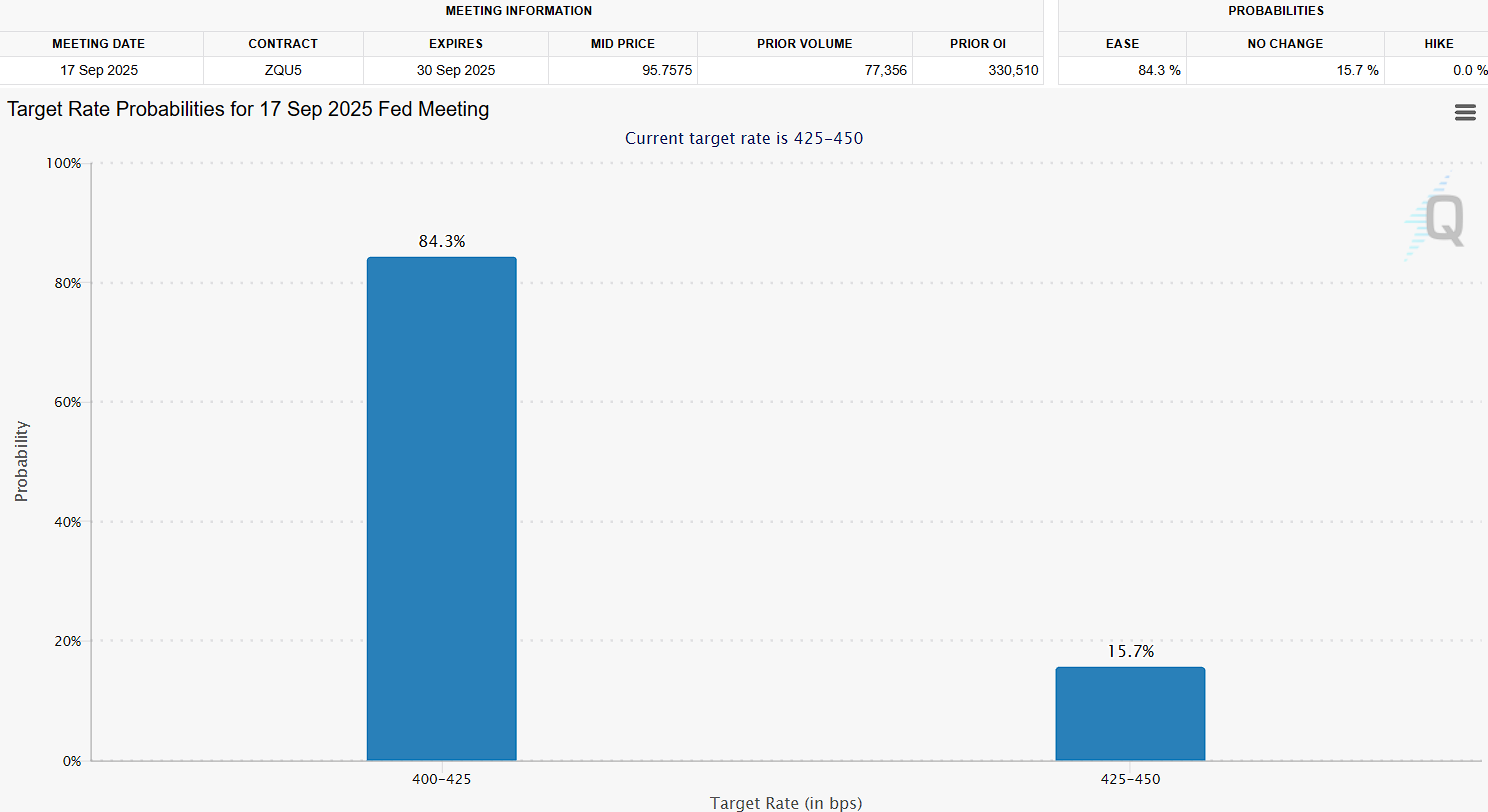1488x812 pixels.
Task: Click the MEETING INFORMATION section header
Action: click(x=518, y=11)
